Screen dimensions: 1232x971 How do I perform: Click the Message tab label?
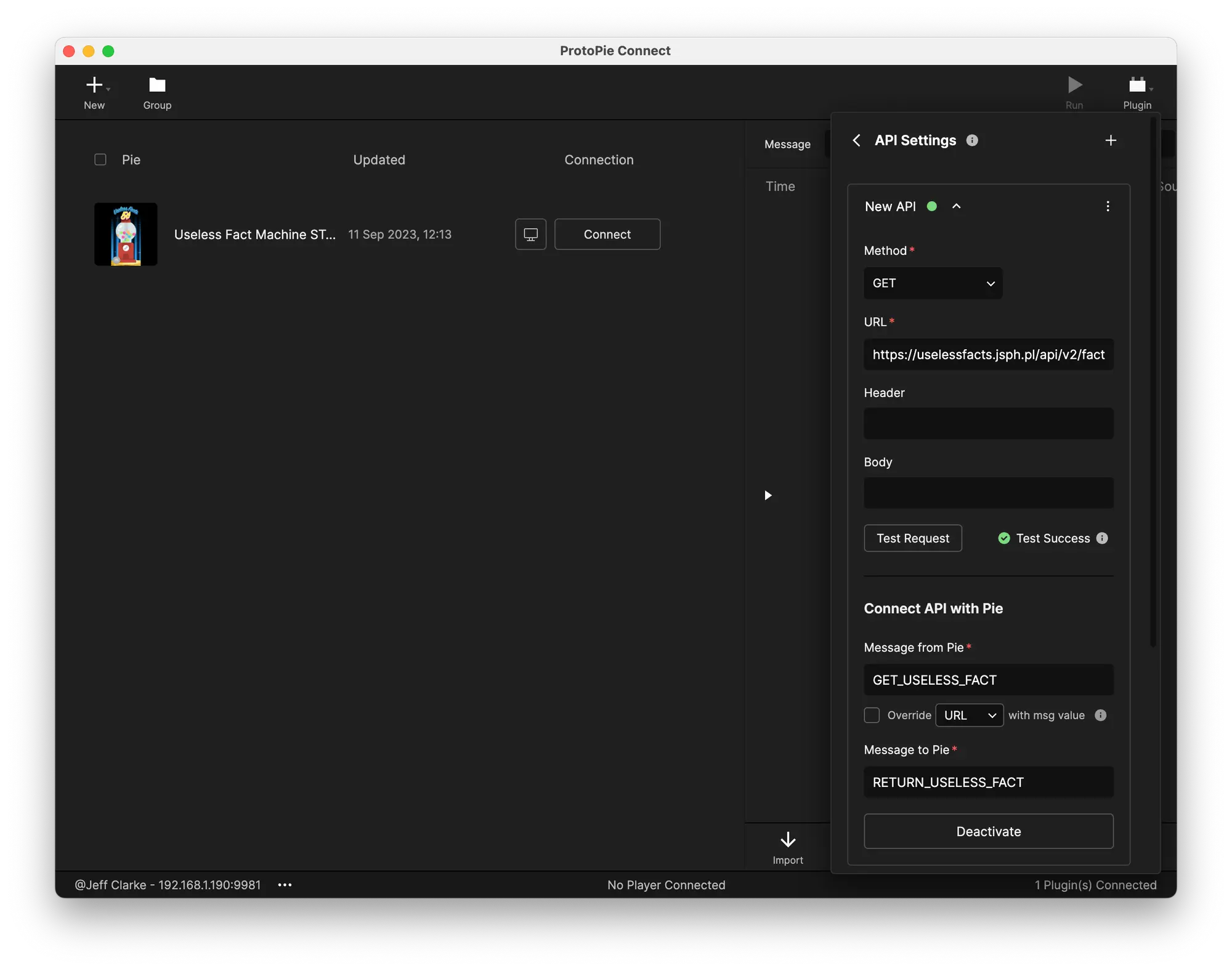787,144
